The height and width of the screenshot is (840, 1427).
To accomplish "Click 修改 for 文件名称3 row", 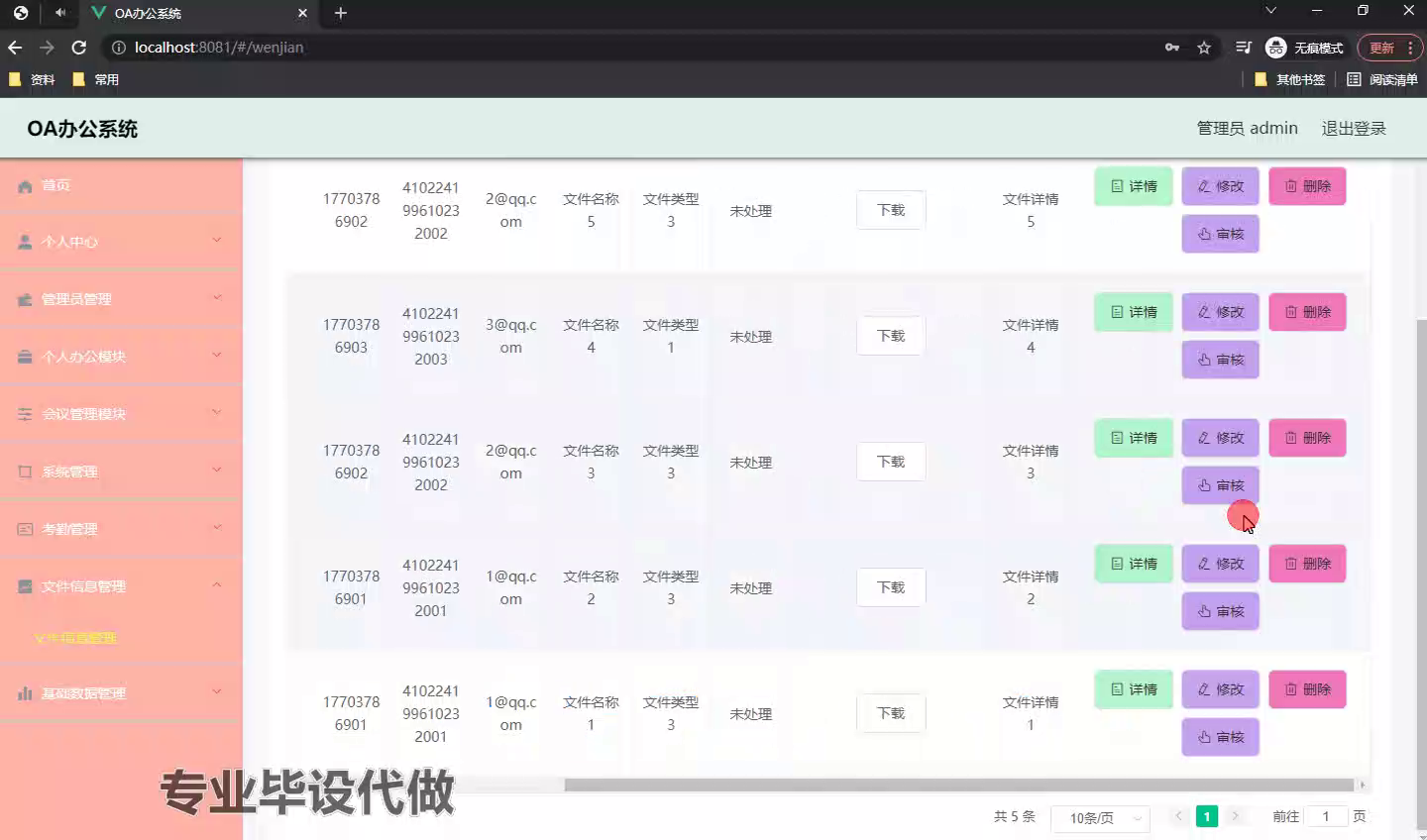I will tap(1220, 438).
